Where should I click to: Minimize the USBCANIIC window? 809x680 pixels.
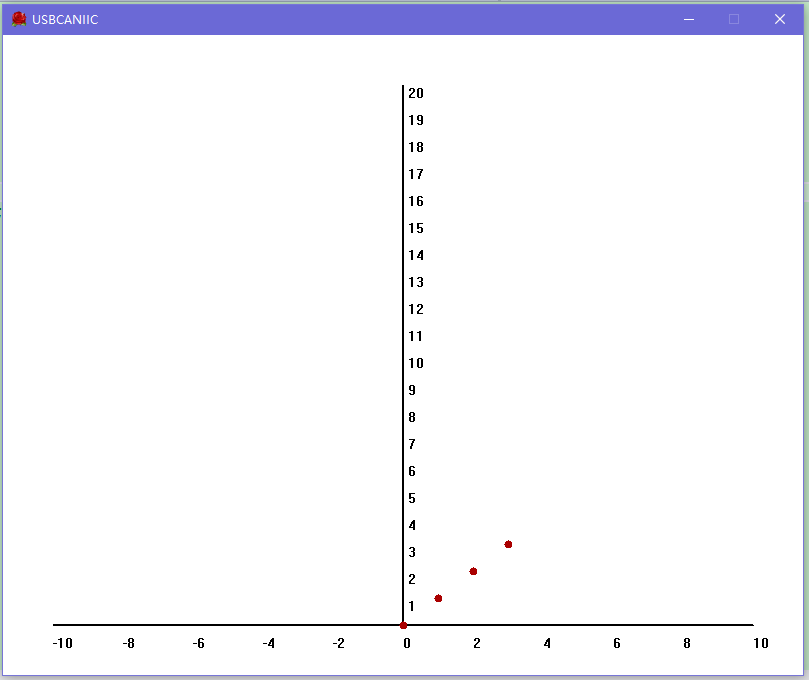689,20
